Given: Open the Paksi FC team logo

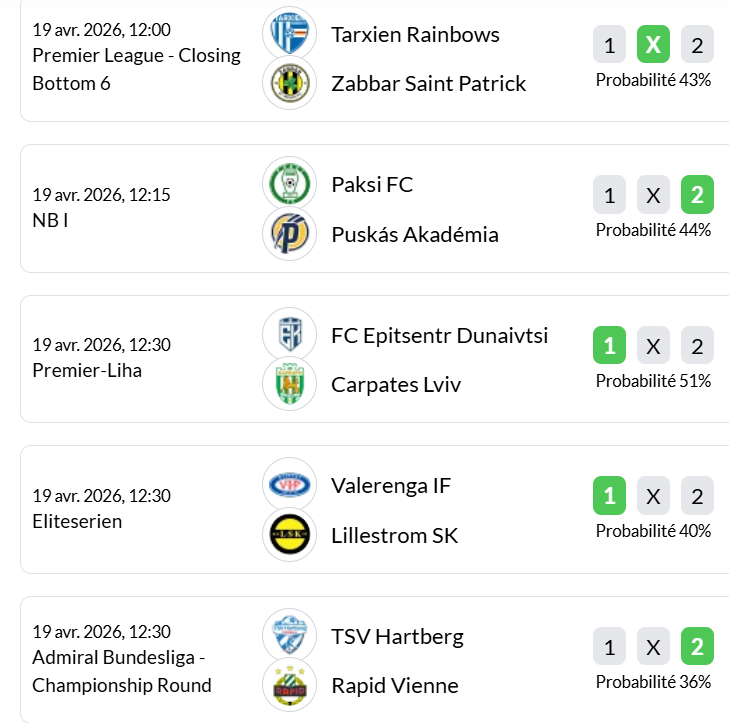Looking at the screenshot, I should (x=289, y=184).
